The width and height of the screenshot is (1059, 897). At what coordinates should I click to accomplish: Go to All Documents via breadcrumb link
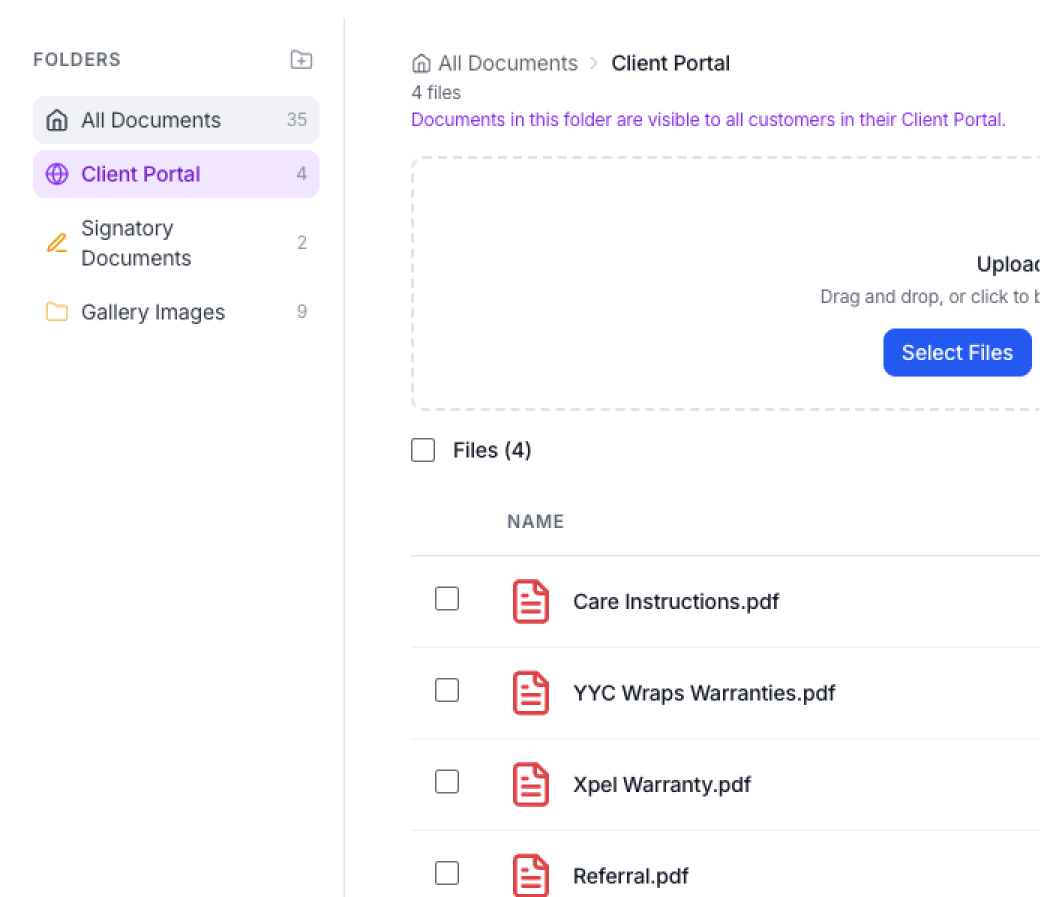tap(507, 63)
